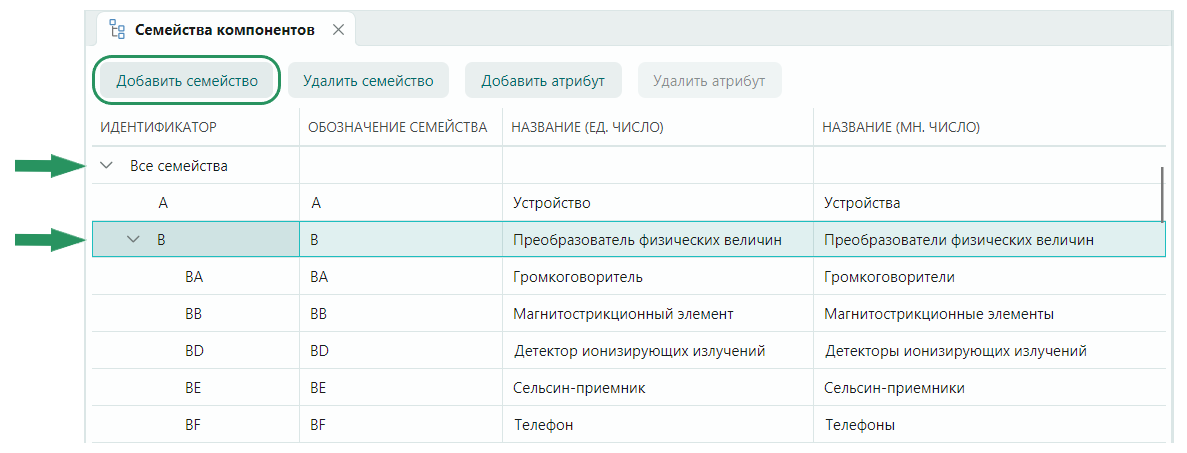Click the component families tree icon in tab
This screenshot has height=453, width=1187.
[x=116, y=30]
